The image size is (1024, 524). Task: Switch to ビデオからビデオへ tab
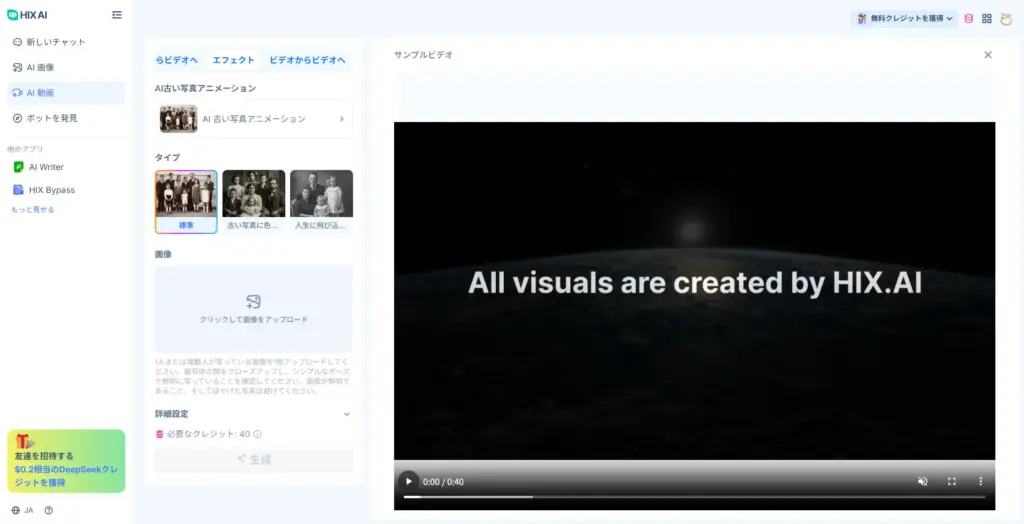307,60
